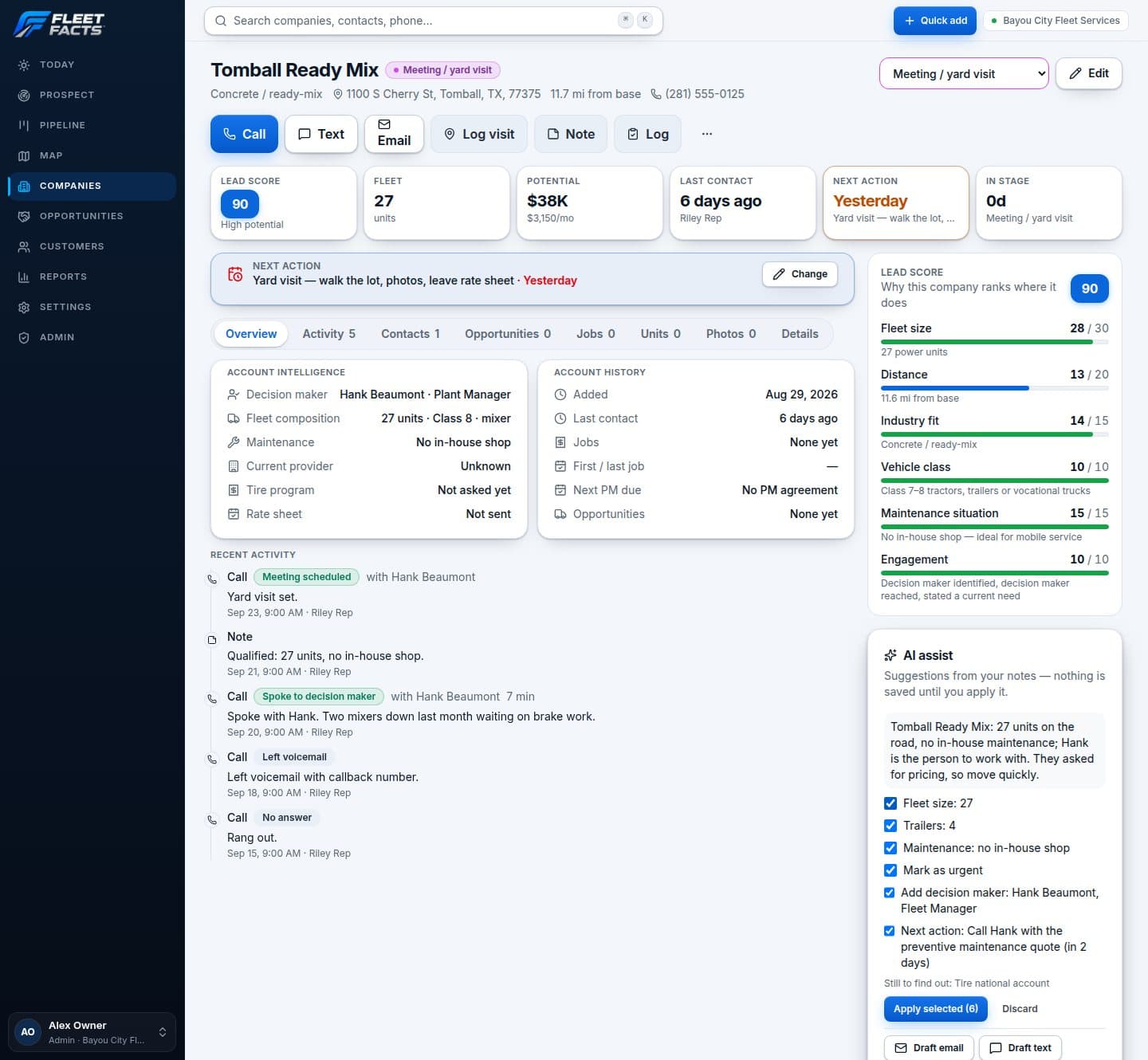Click the search companies input field

point(433,21)
